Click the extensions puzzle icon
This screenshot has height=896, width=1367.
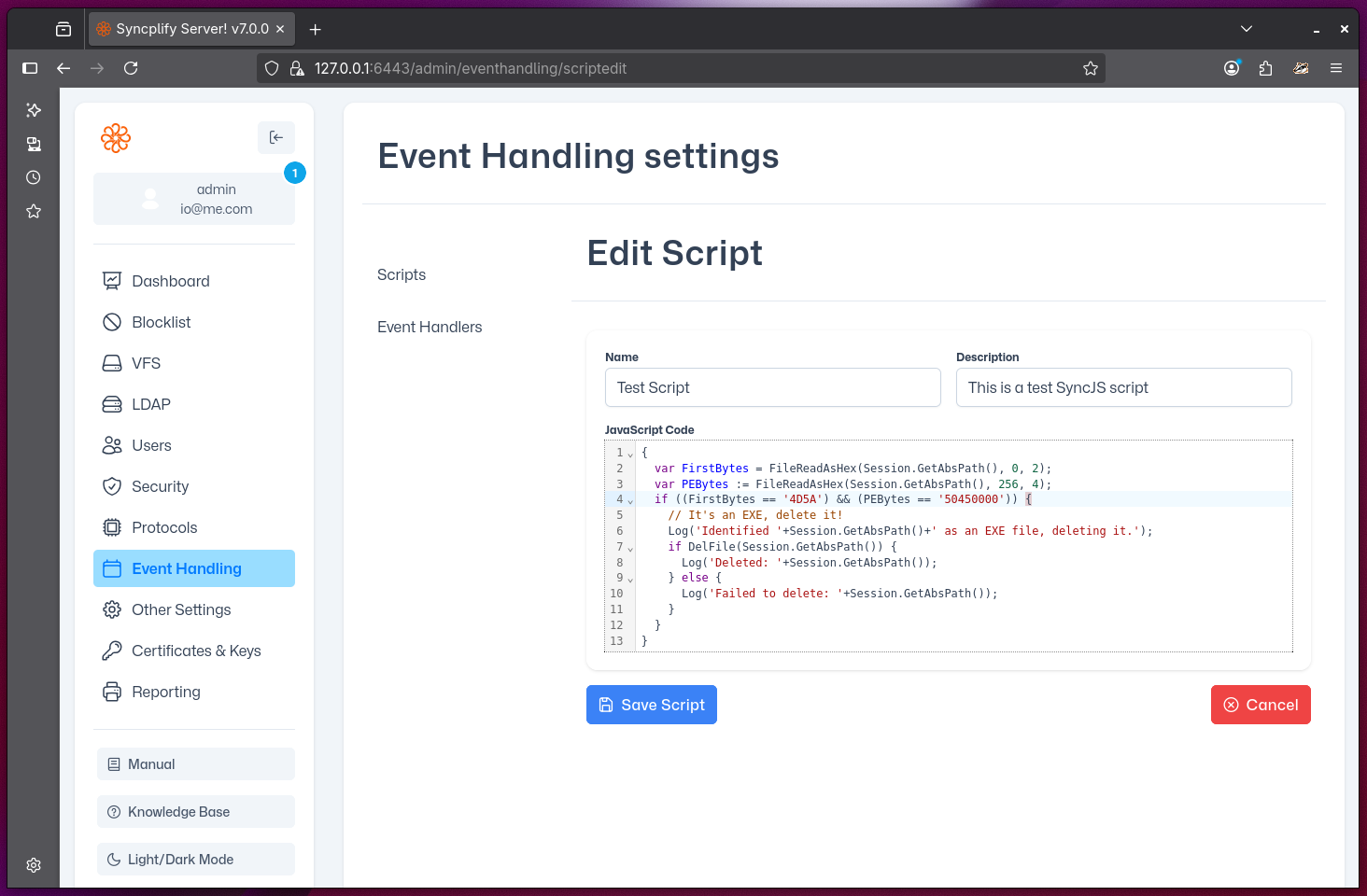[1265, 67]
